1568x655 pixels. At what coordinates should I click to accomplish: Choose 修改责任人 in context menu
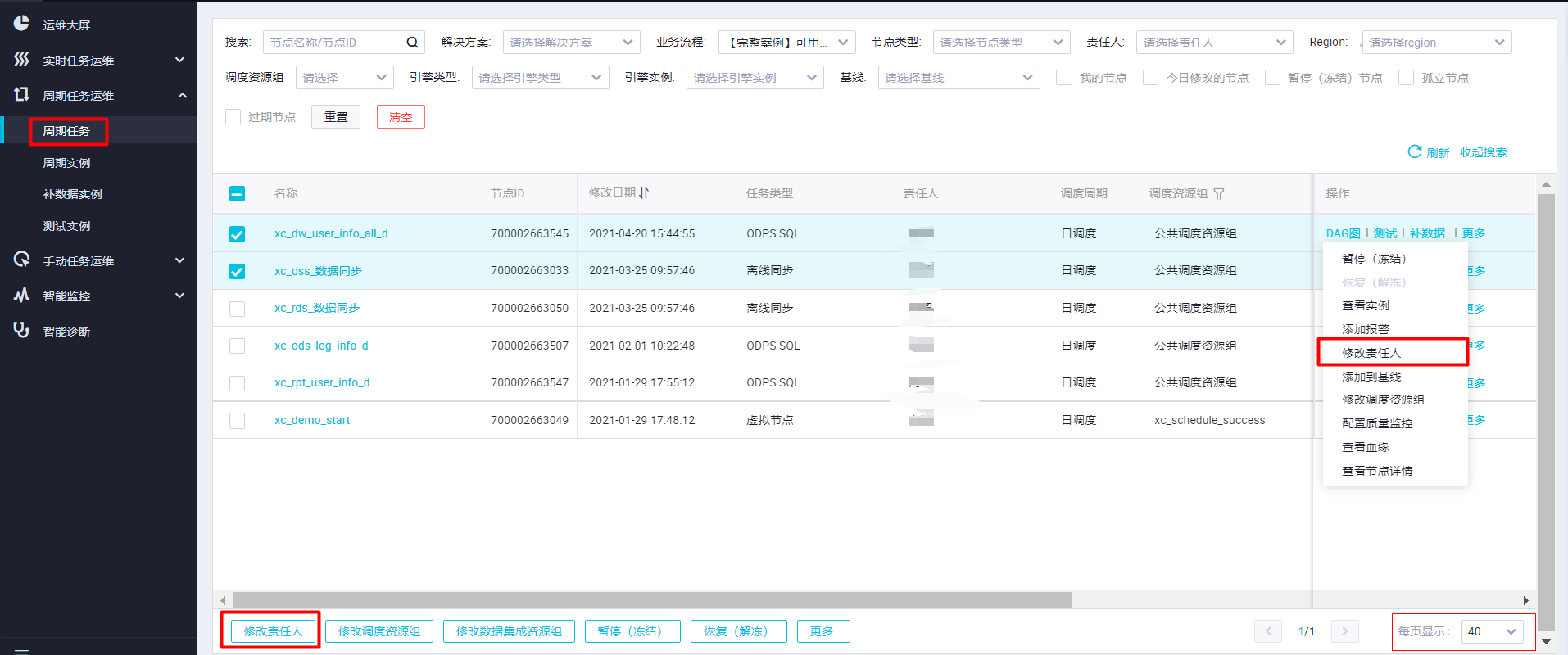click(x=1371, y=353)
